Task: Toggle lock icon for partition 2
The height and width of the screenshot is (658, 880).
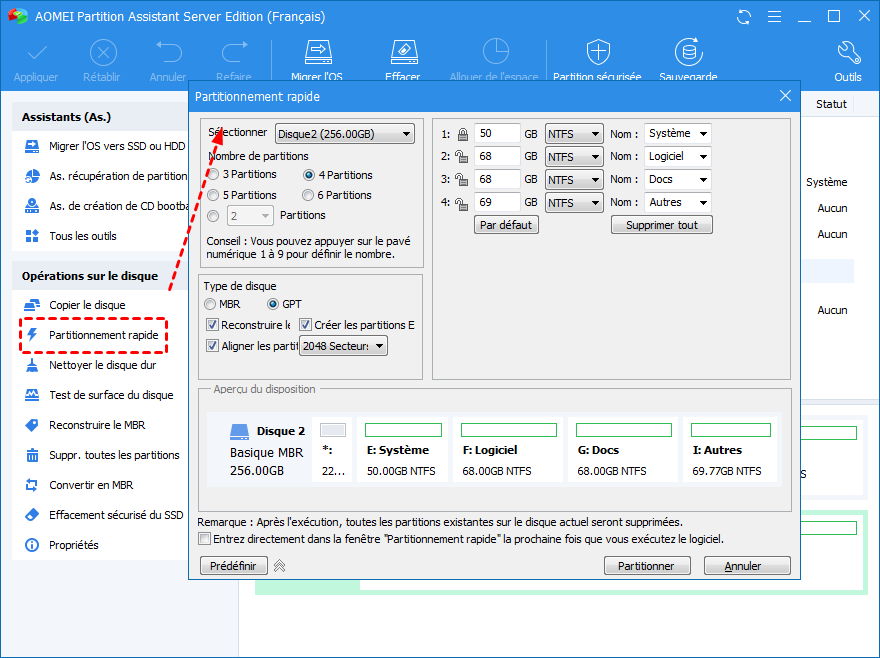Action: click(461, 157)
